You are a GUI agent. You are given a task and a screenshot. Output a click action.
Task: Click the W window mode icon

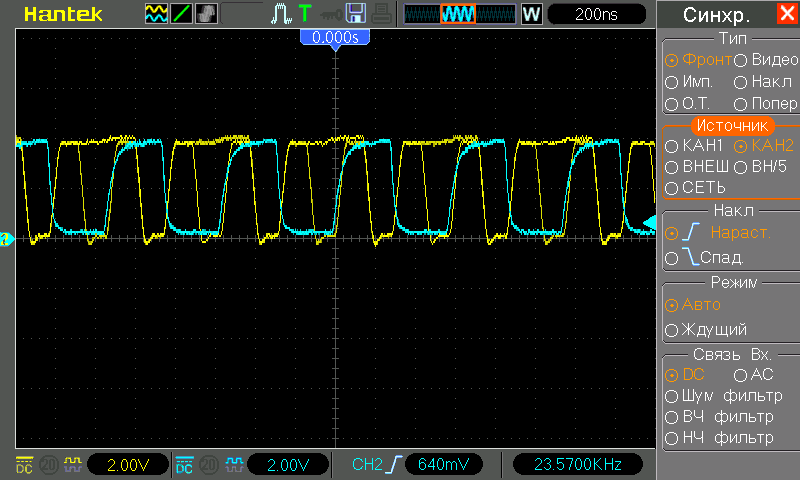(x=531, y=14)
